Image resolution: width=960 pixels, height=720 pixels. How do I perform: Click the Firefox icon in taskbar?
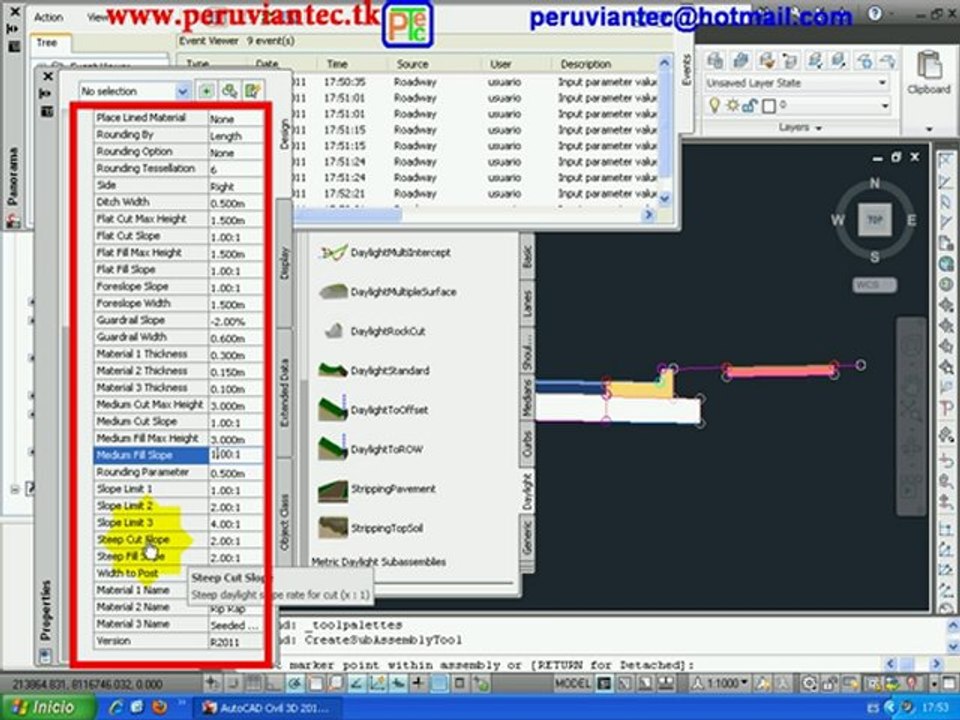point(160,707)
